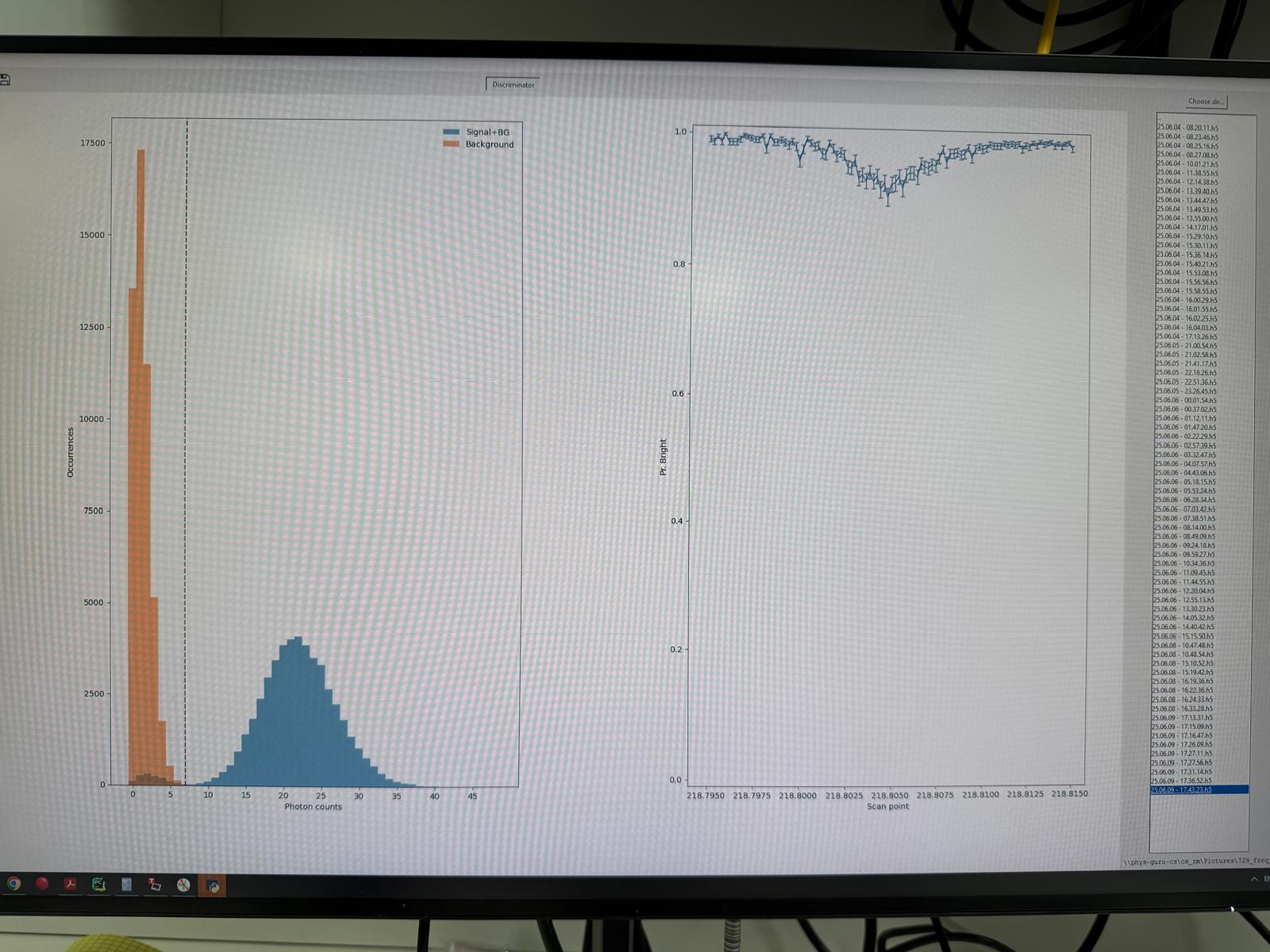Select file 25.06.04 - 08.20.11.h5
The height and width of the screenshot is (952, 1270).
[x=1187, y=128]
